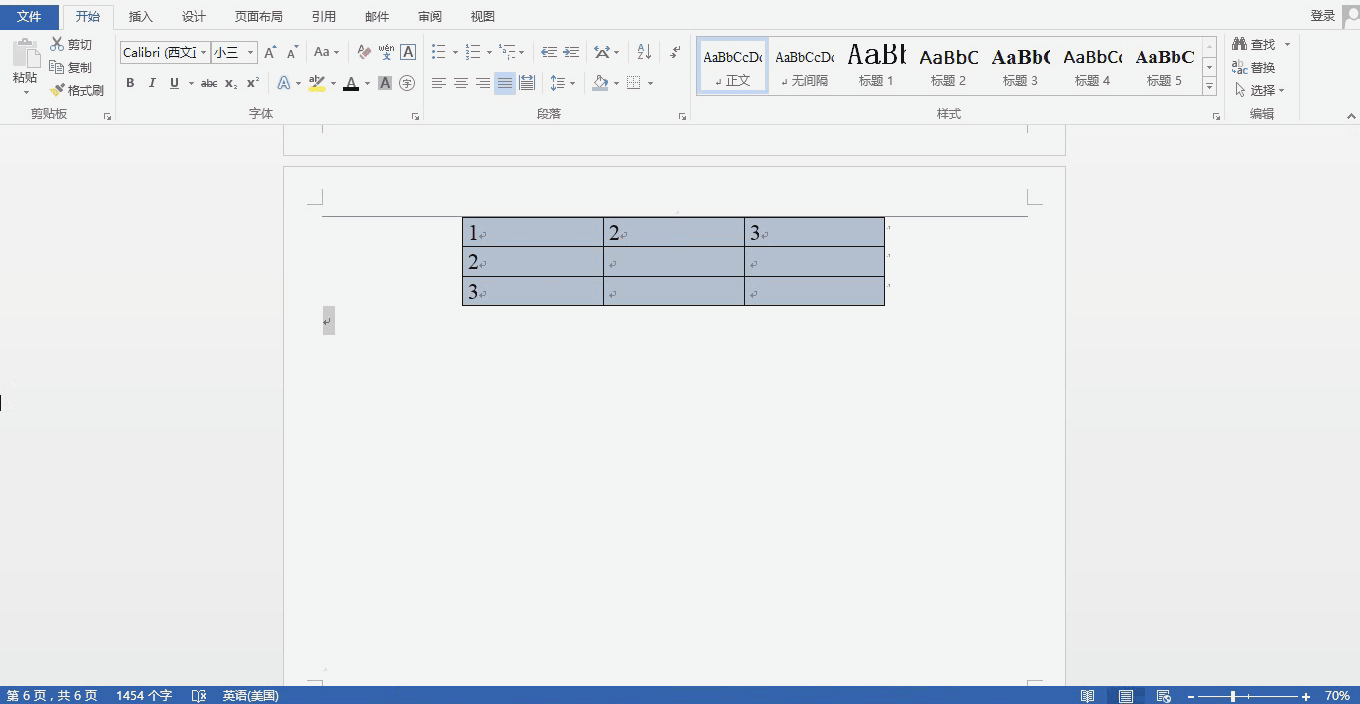This screenshot has width=1360, height=704.
Task: Apply distributed alignment
Action: pyautogui.click(x=527, y=83)
